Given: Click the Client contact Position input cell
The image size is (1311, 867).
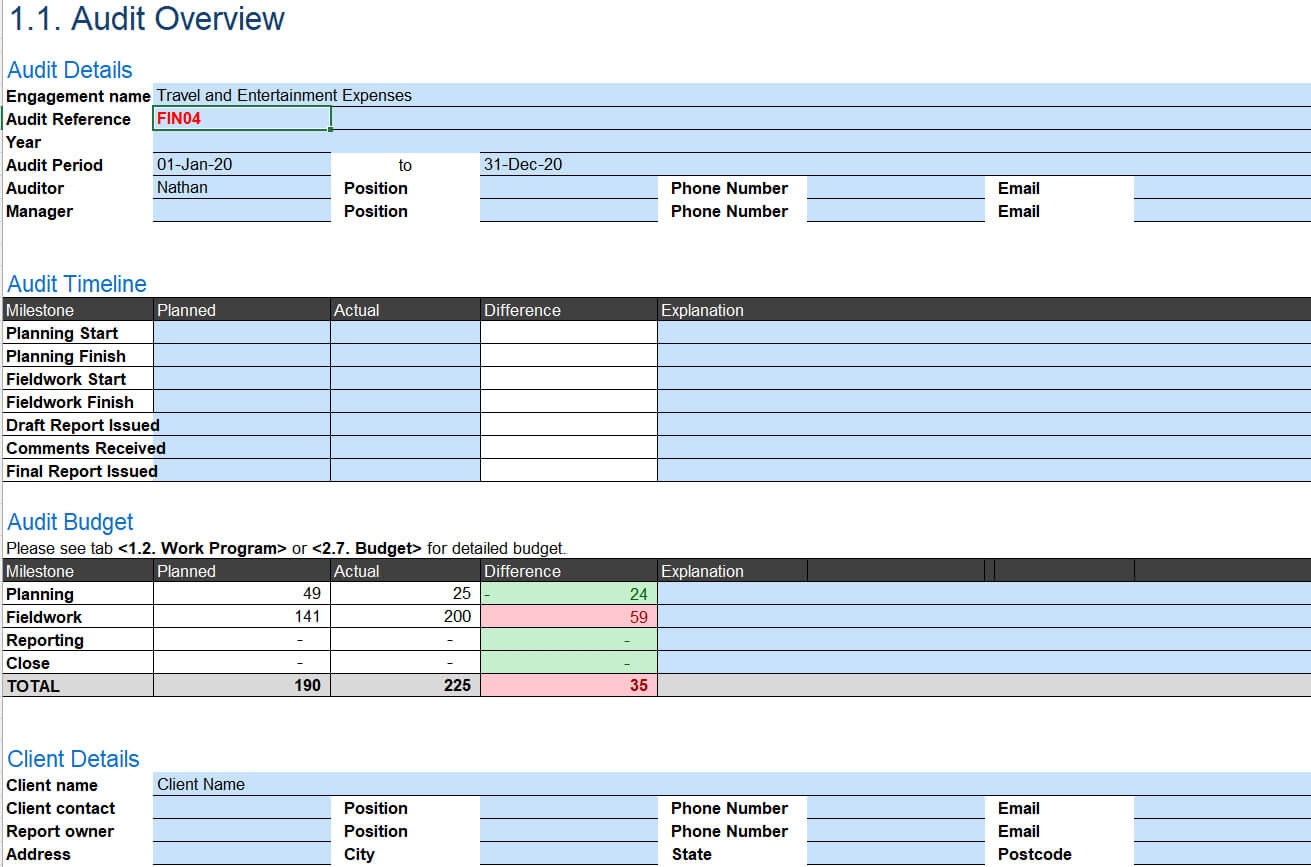Looking at the screenshot, I should 569,808.
